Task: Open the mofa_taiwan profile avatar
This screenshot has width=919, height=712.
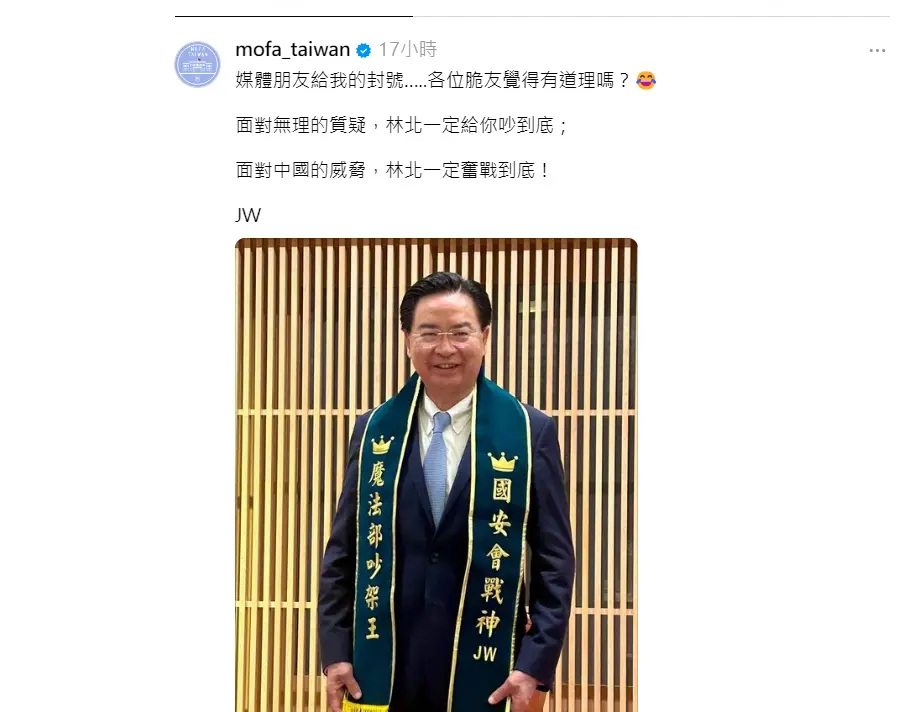Action: click(198, 64)
